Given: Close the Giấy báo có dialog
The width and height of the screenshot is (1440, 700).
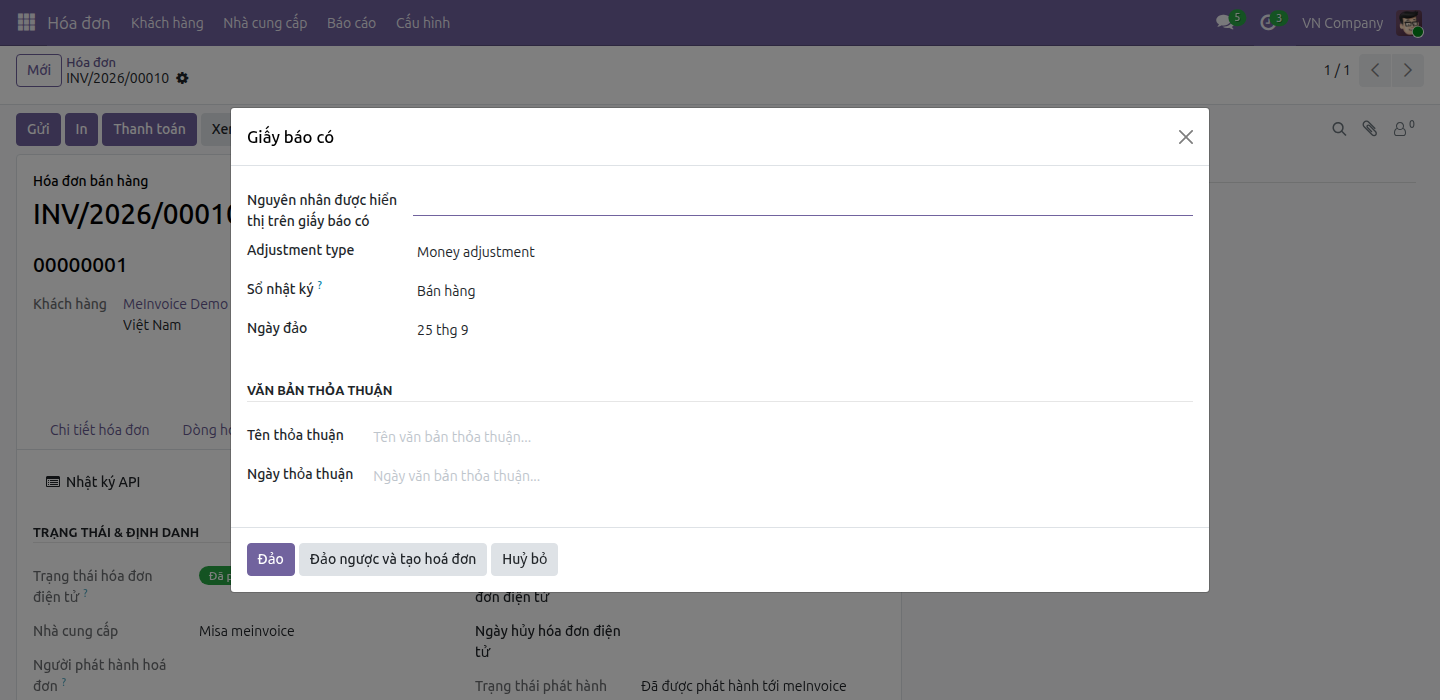Looking at the screenshot, I should 1186,137.
